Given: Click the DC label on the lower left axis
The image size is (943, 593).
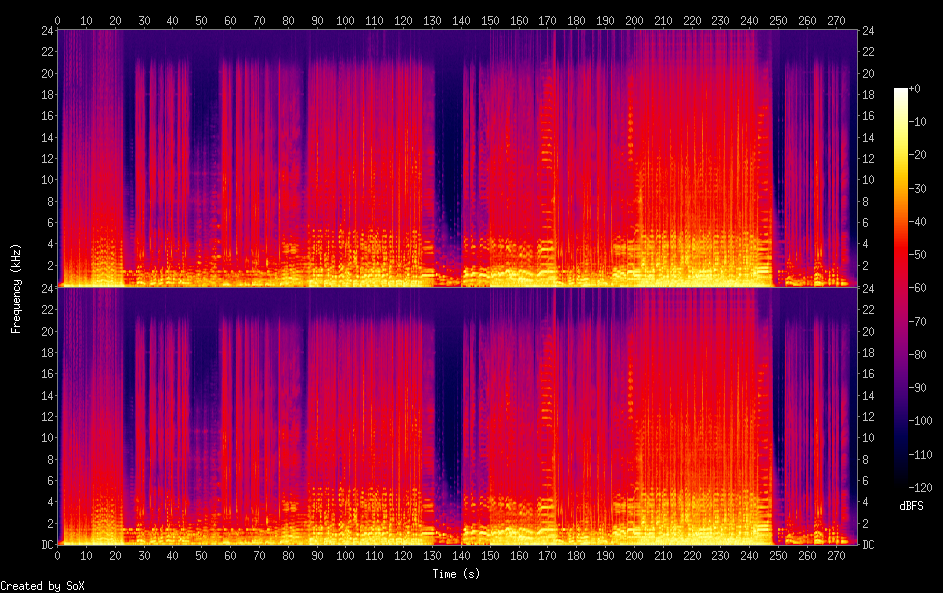Looking at the screenshot, I should click(x=48, y=545).
